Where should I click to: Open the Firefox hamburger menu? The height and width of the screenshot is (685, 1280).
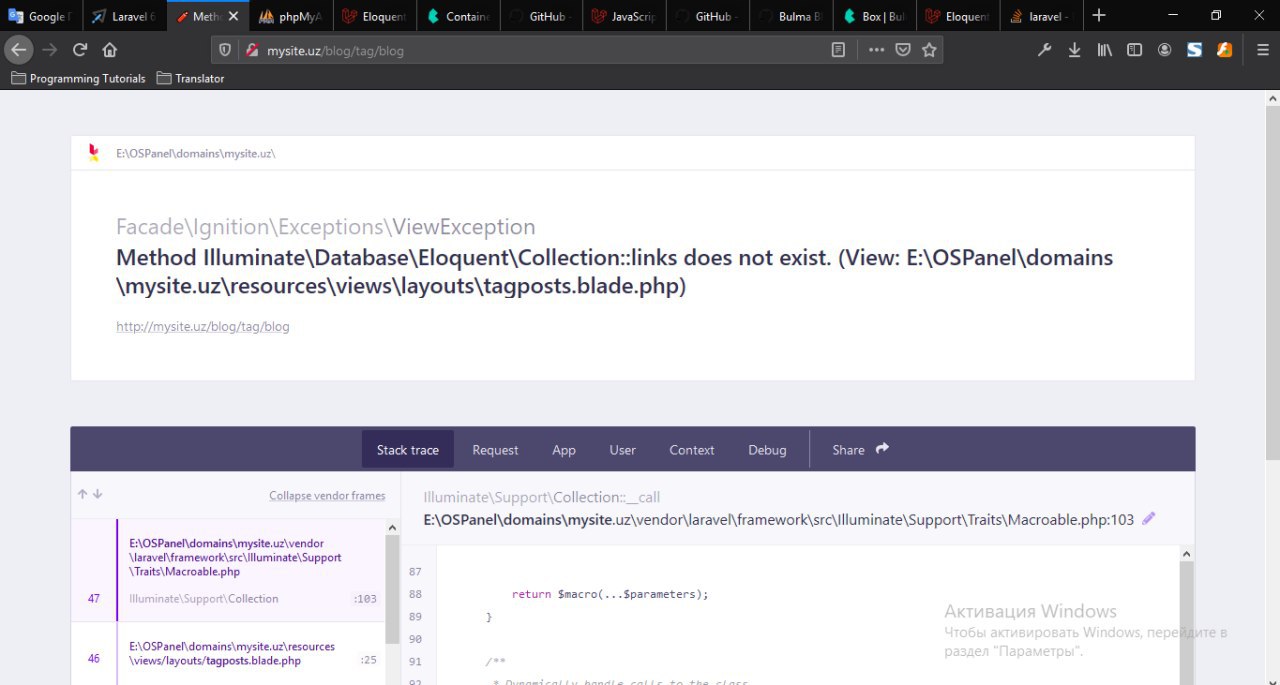click(1261, 50)
